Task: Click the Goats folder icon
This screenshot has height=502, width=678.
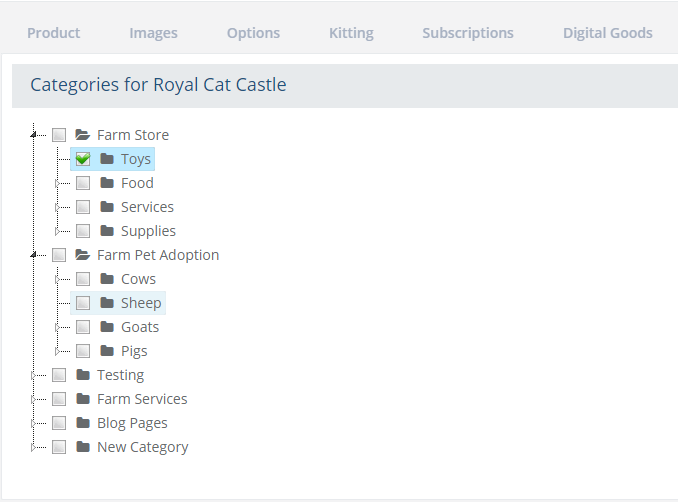Action: click(107, 327)
